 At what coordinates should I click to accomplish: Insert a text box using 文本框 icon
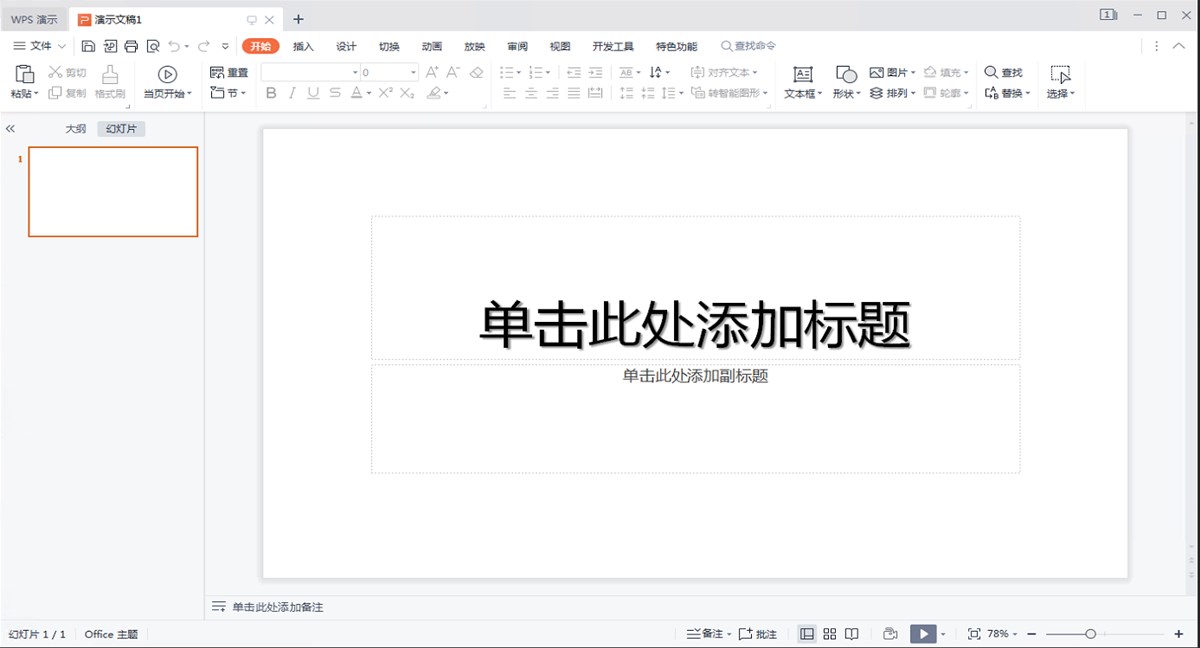[x=802, y=74]
